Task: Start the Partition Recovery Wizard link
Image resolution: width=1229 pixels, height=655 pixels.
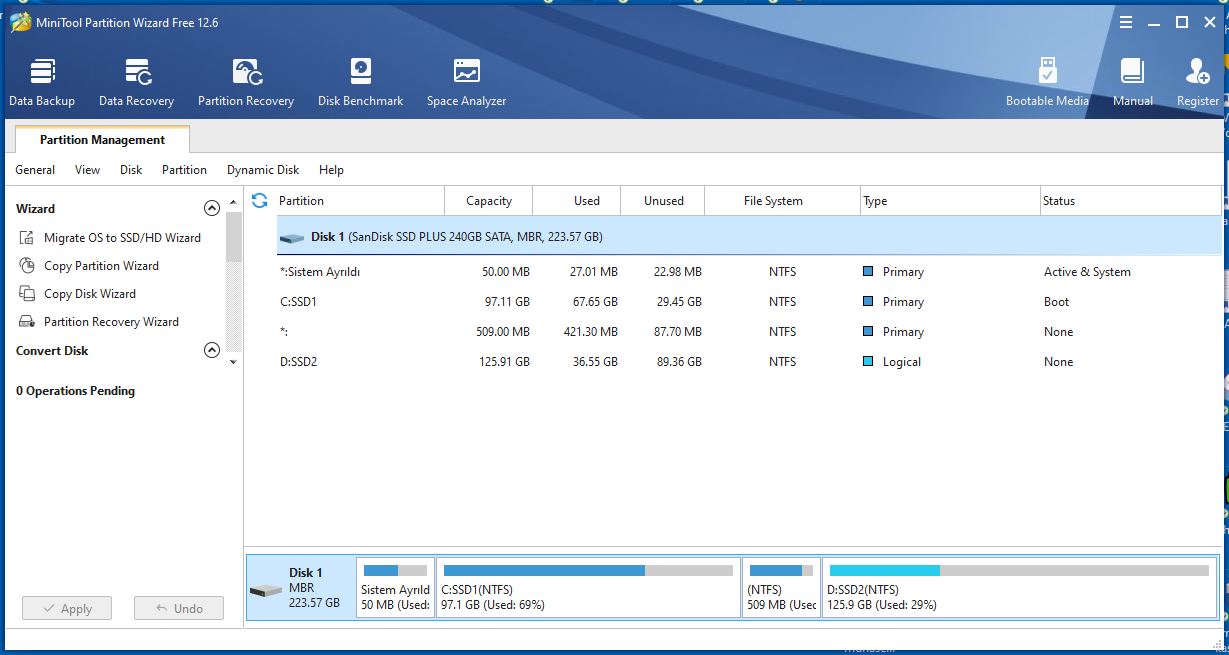Action: pyautogui.click(x=111, y=322)
